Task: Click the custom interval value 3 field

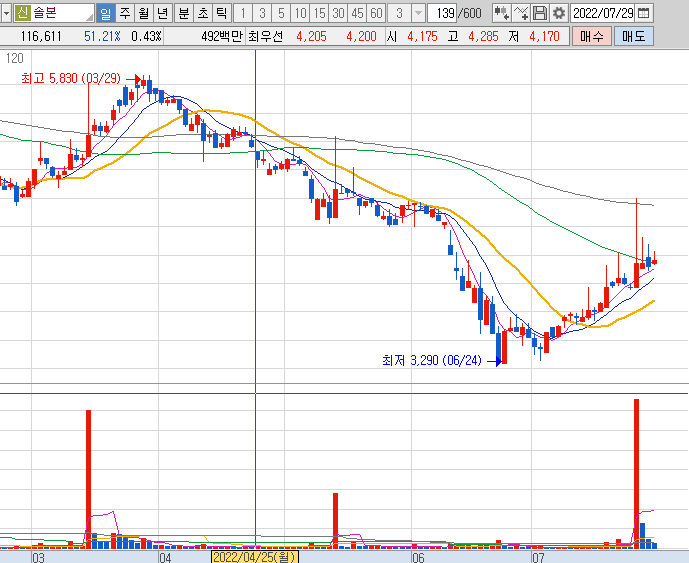Action: pos(399,13)
